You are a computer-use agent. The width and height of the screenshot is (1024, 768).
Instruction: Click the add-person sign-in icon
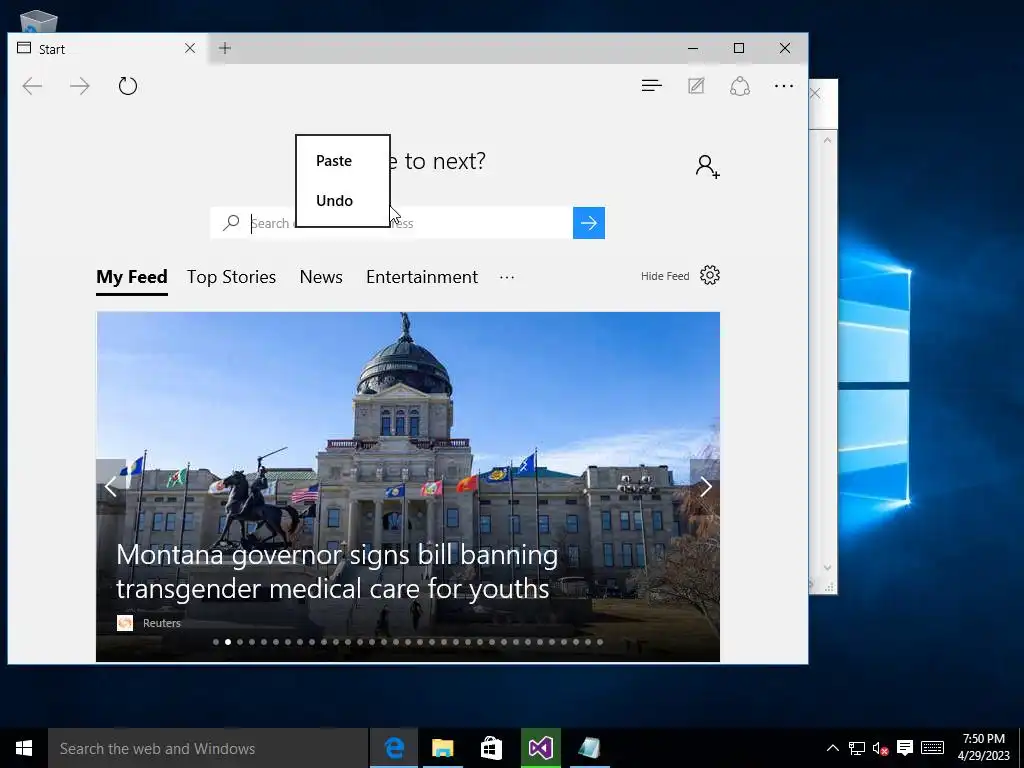click(707, 167)
